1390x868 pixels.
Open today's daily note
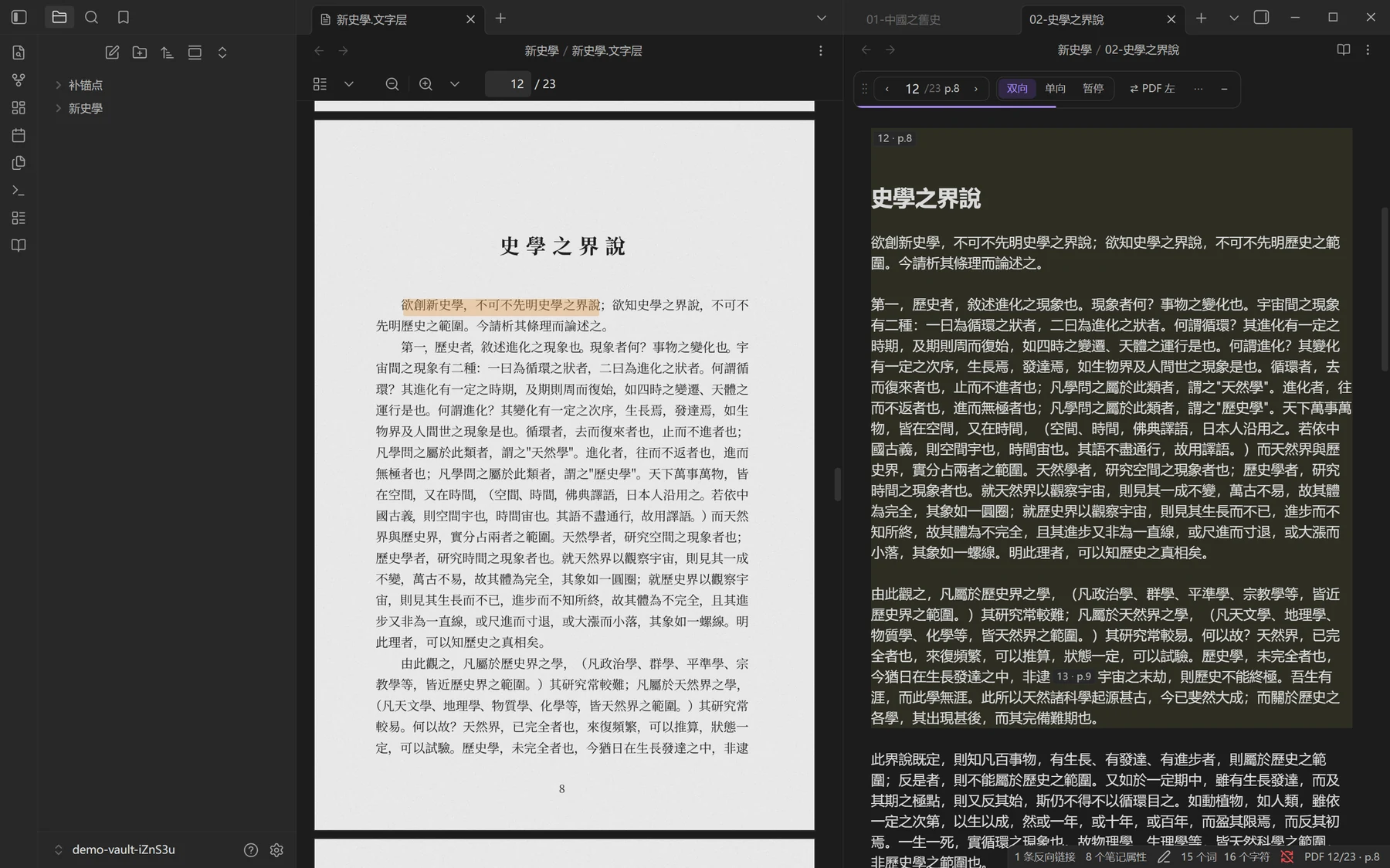click(x=19, y=135)
